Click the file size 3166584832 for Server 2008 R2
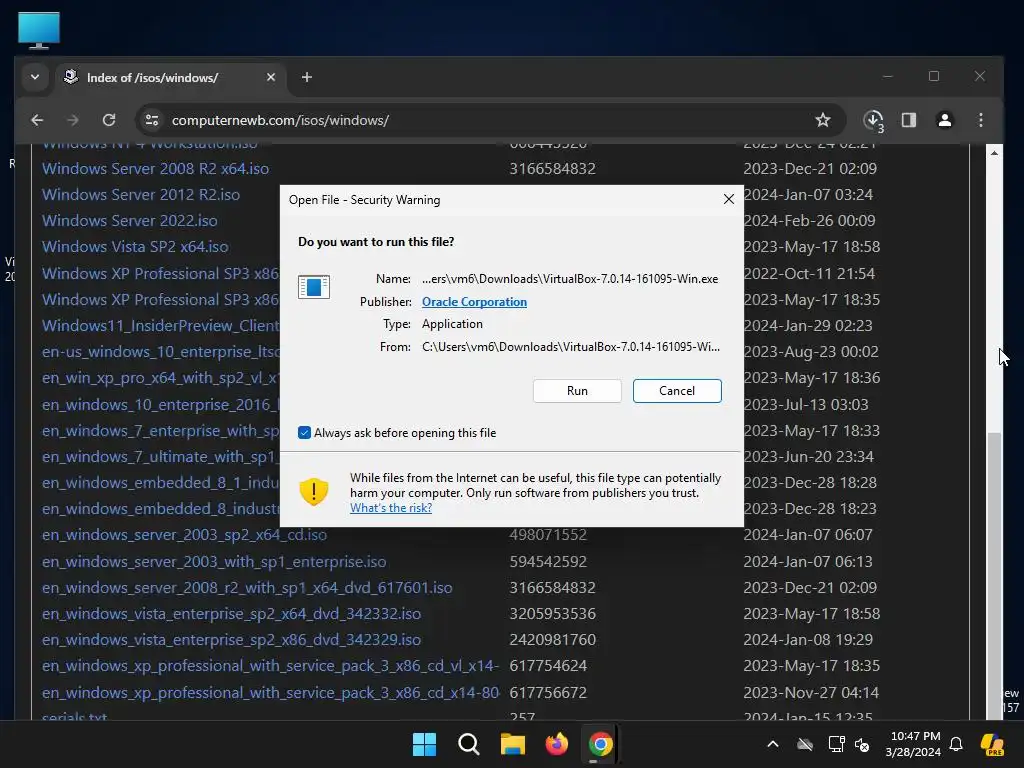Image resolution: width=1024 pixels, height=768 pixels. tap(552, 168)
